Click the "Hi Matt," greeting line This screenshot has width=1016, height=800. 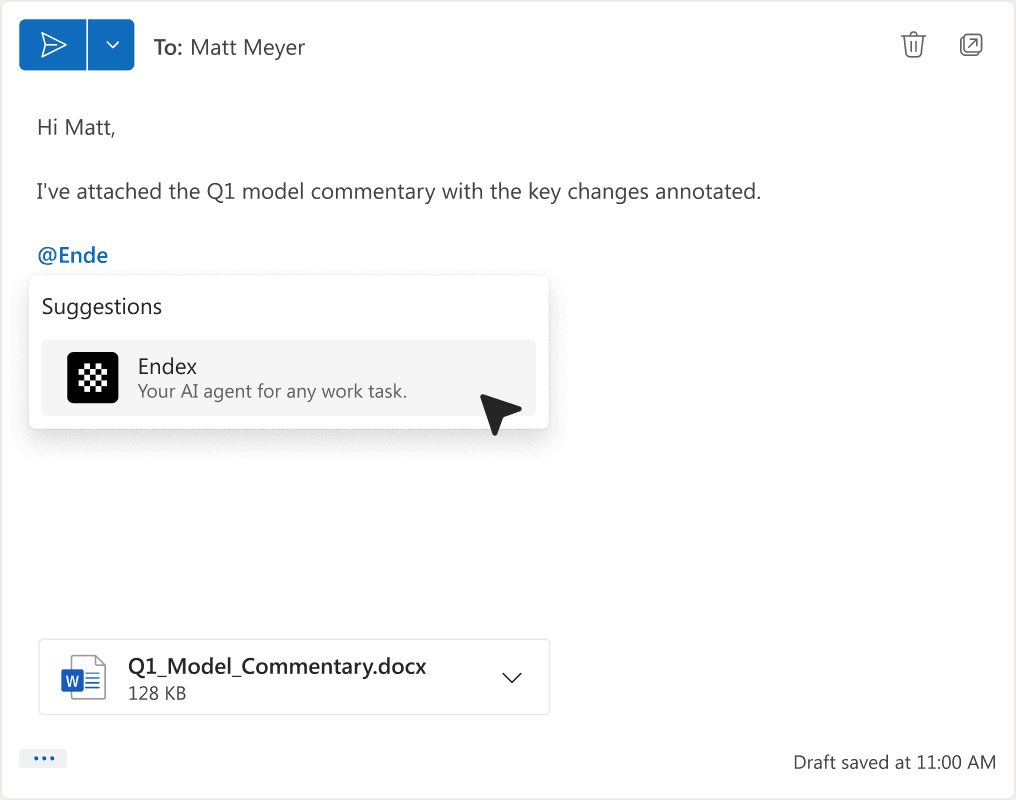click(x=76, y=128)
